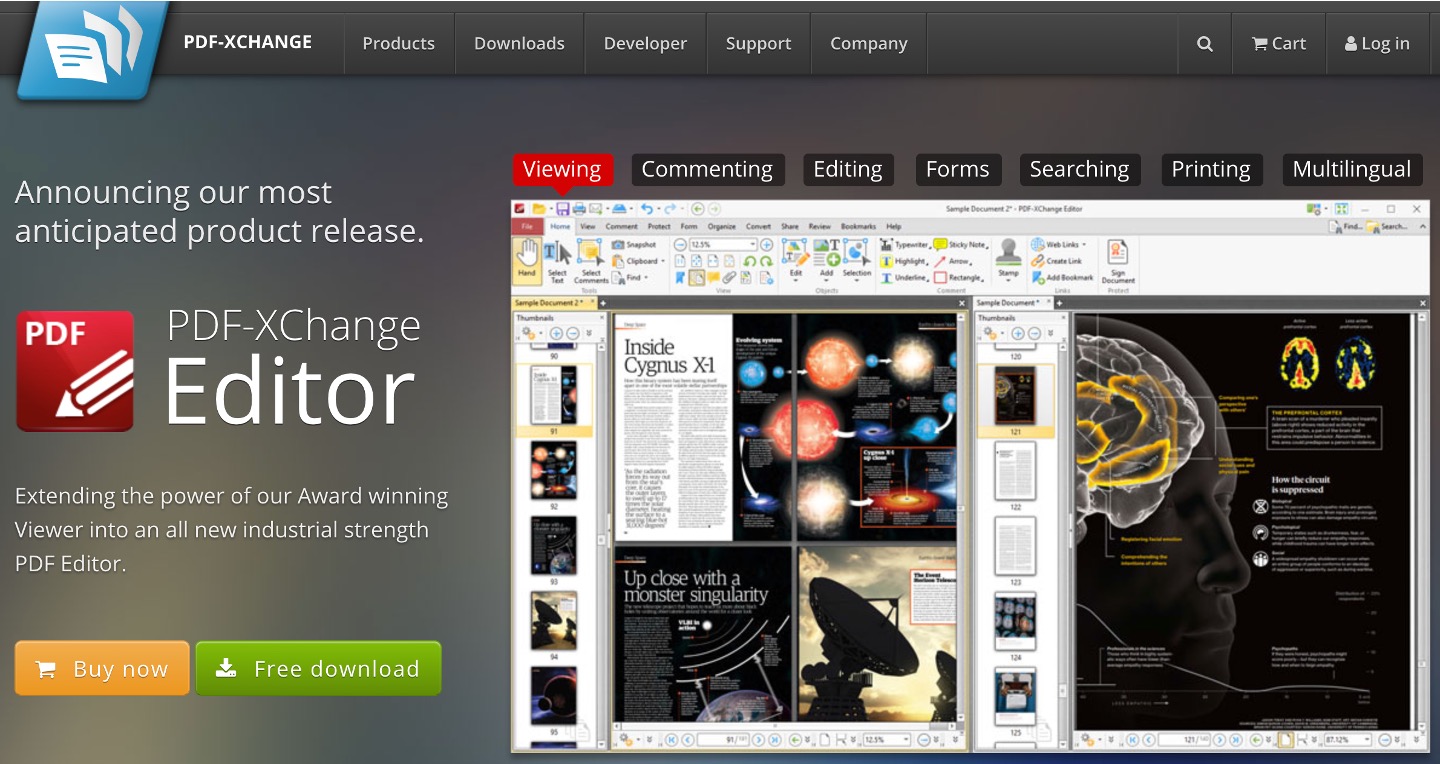This screenshot has width=1440, height=764.
Task: Select the Hand tool in ribbon
Action: click(x=527, y=260)
